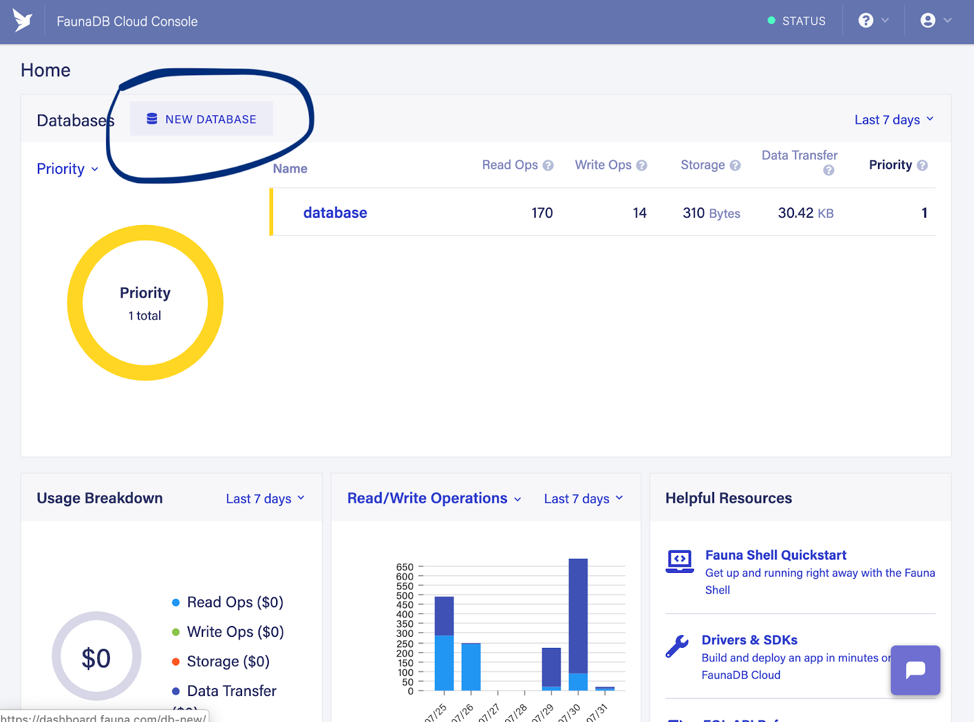Click the Write Ops help icon
The width and height of the screenshot is (974, 722).
(642, 165)
